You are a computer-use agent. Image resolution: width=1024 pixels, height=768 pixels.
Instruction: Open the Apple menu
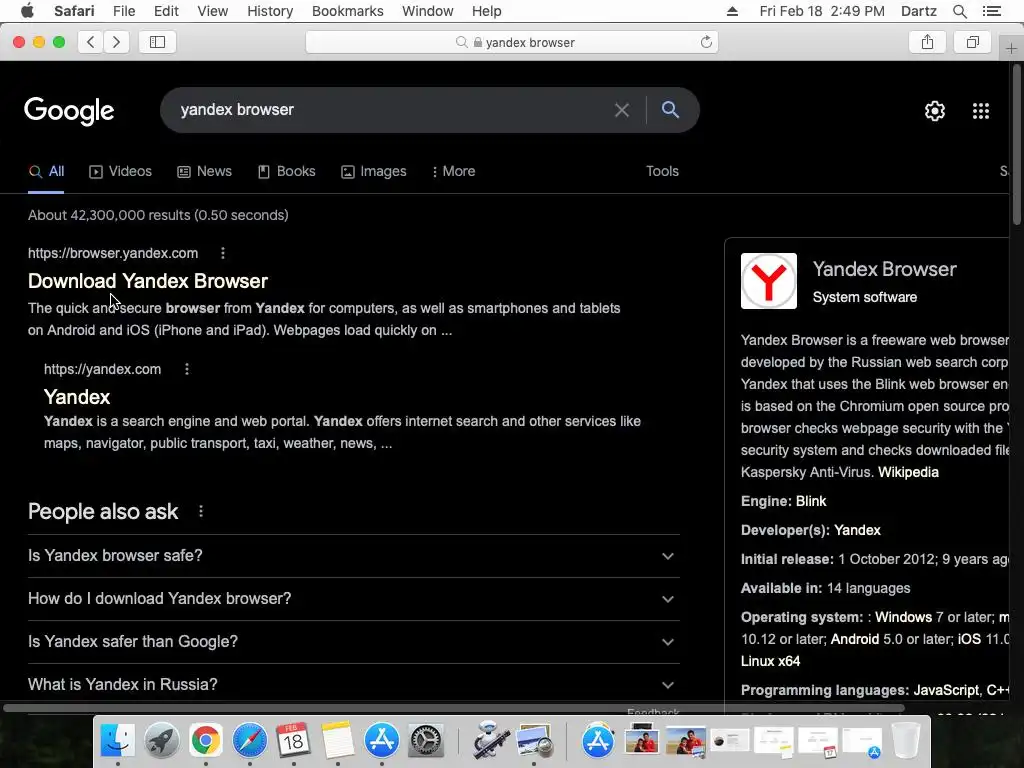pyautogui.click(x=27, y=11)
